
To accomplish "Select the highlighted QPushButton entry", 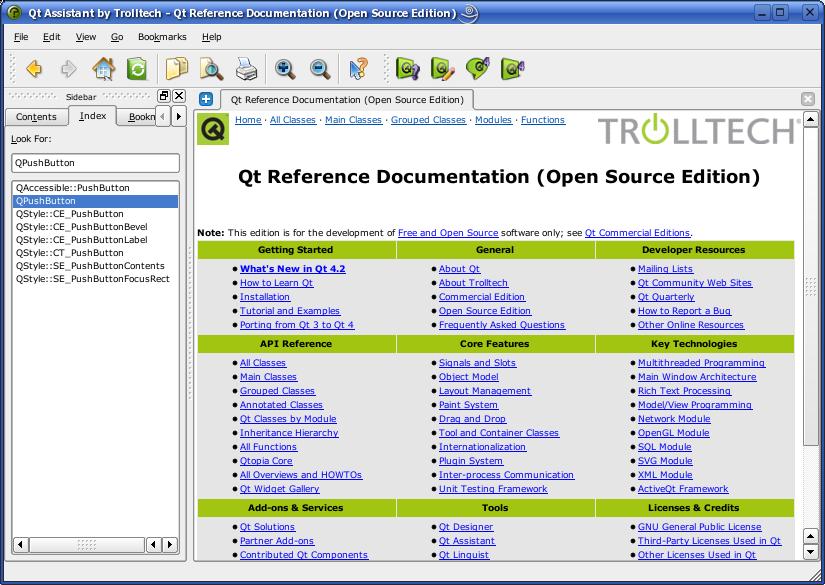I will (x=95, y=201).
